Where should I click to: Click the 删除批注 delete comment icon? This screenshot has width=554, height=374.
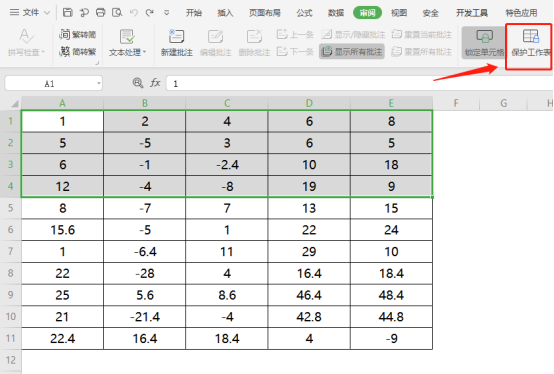[254, 36]
